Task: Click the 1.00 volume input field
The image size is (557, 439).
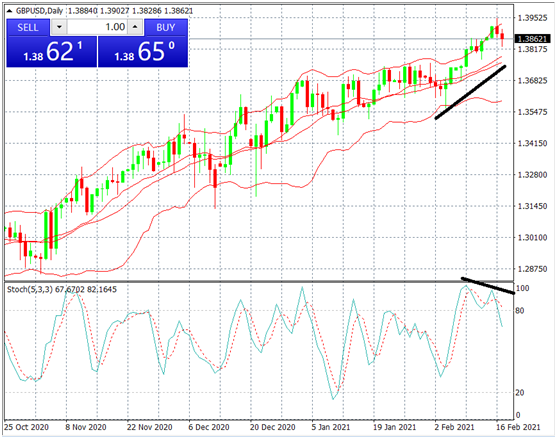Action: pos(97,27)
